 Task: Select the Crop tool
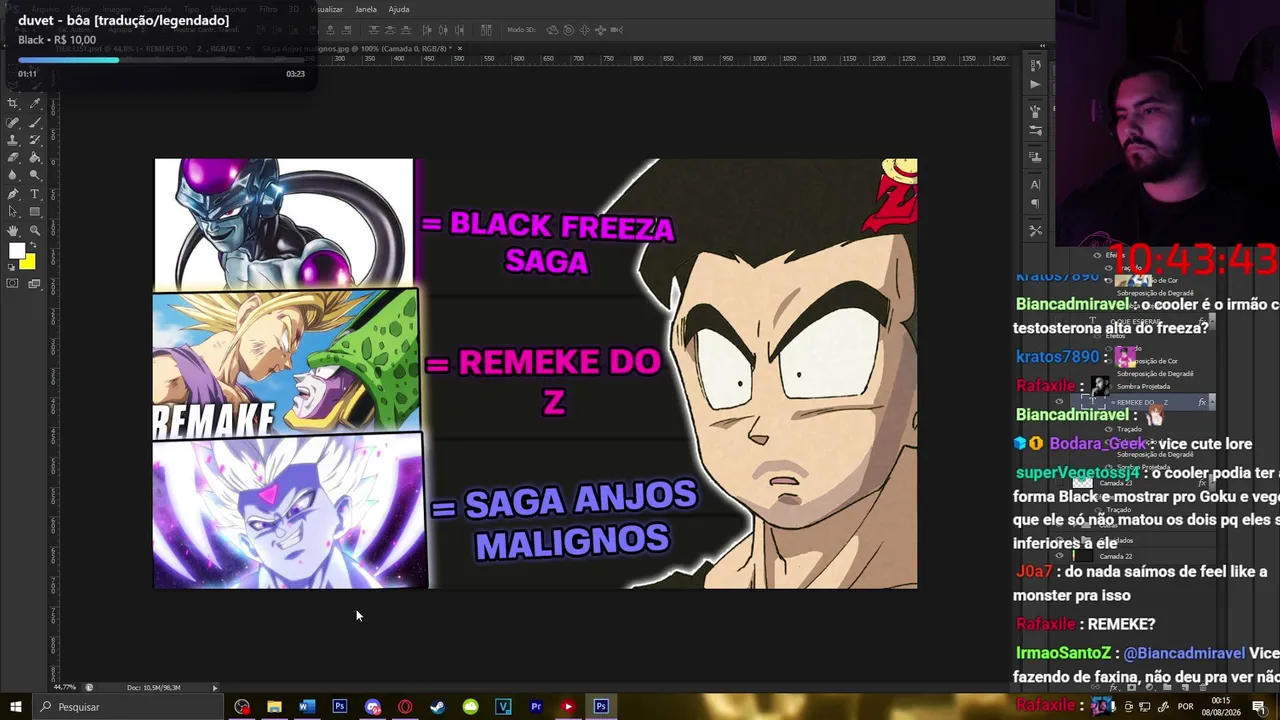(x=13, y=104)
